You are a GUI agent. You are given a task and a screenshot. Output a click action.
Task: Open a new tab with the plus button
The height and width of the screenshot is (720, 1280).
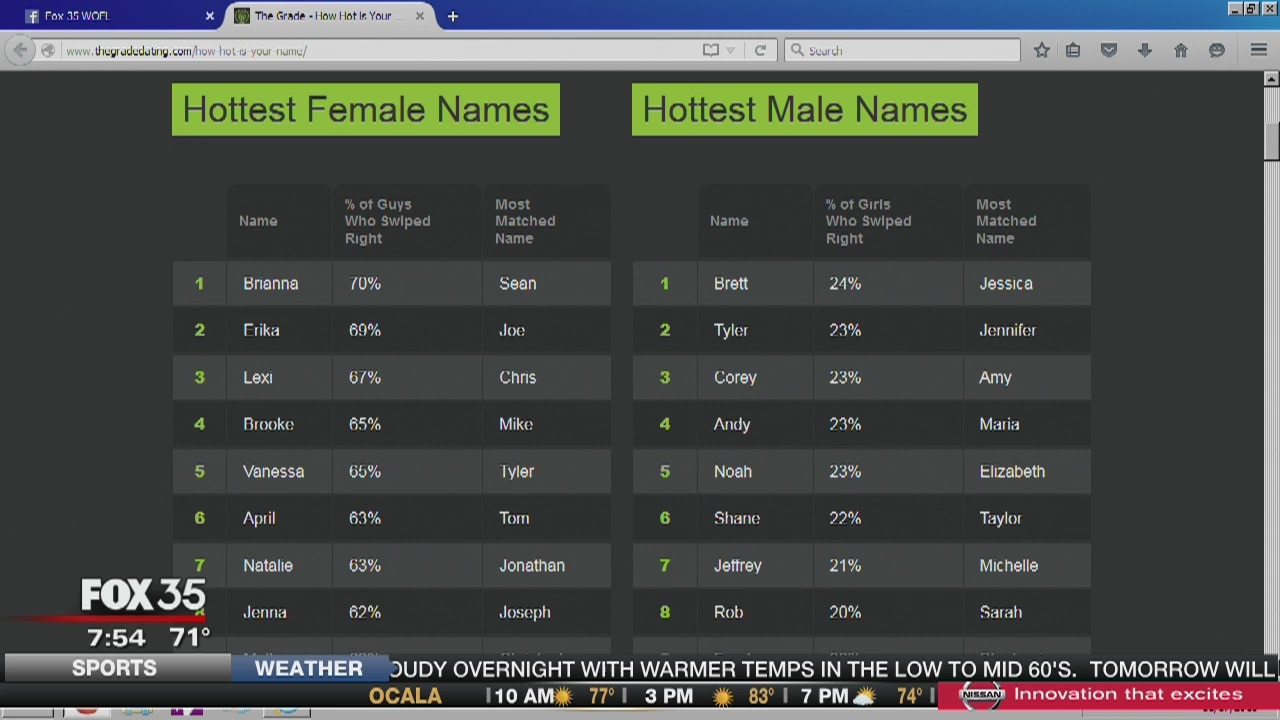point(453,16)
